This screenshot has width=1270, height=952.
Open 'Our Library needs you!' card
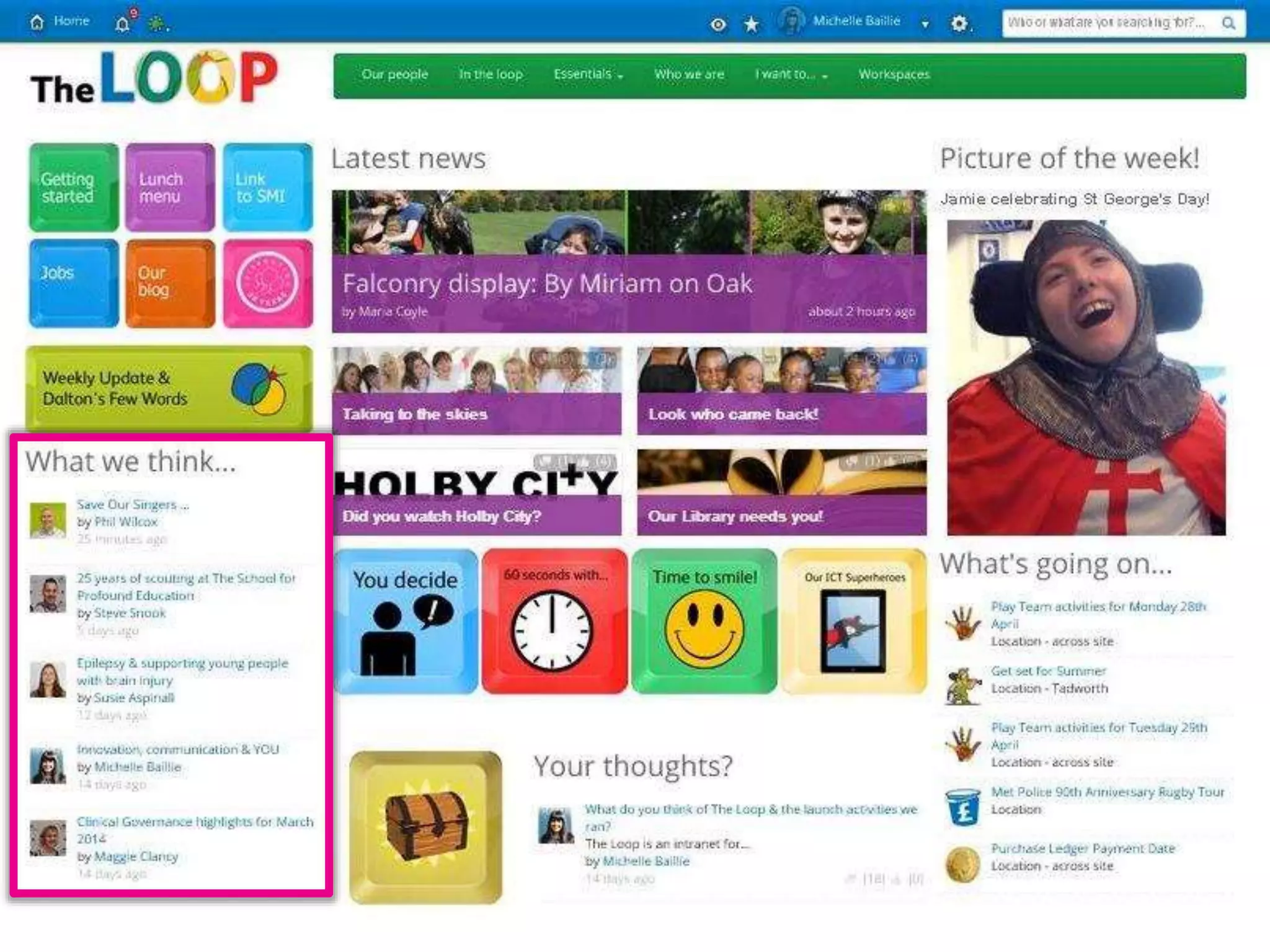(781, 492)
